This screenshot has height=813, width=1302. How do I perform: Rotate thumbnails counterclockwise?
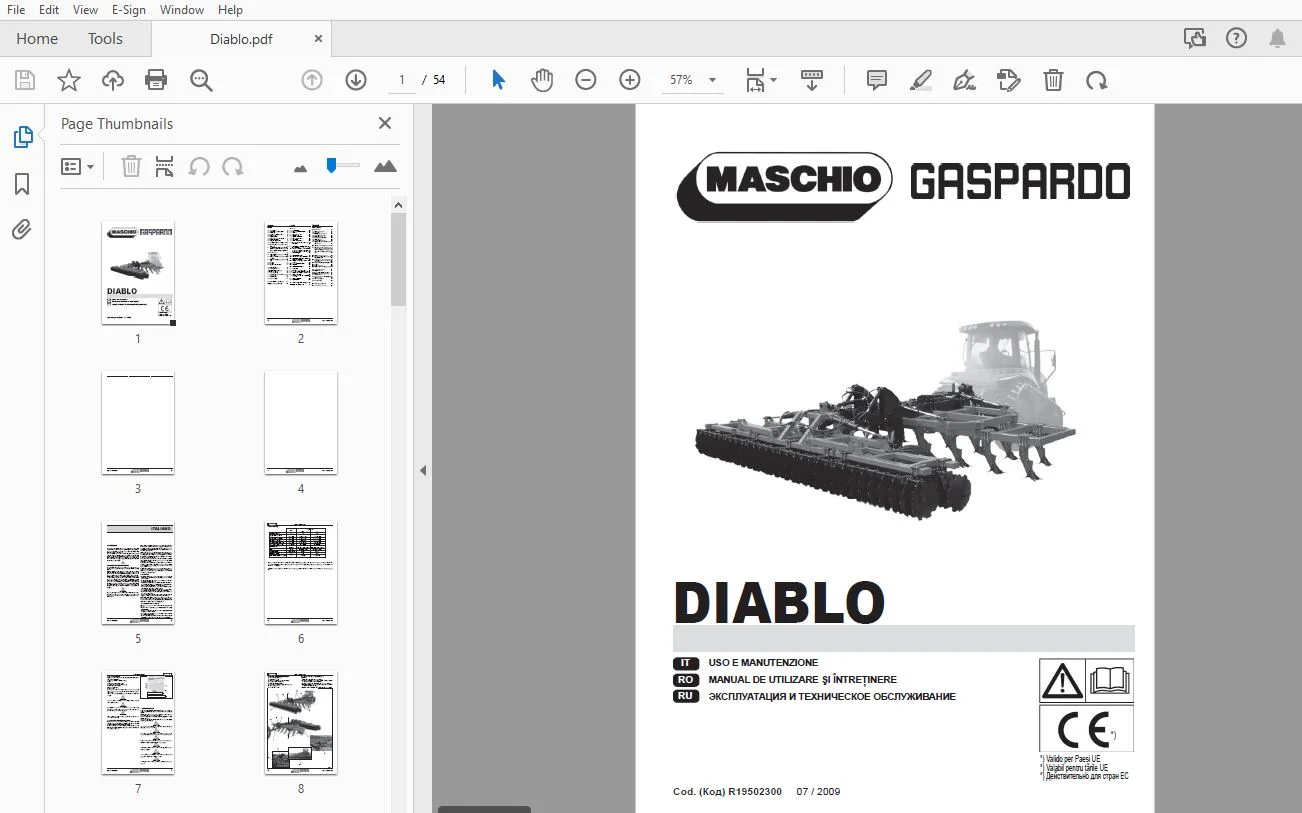[x=199, y=166]
